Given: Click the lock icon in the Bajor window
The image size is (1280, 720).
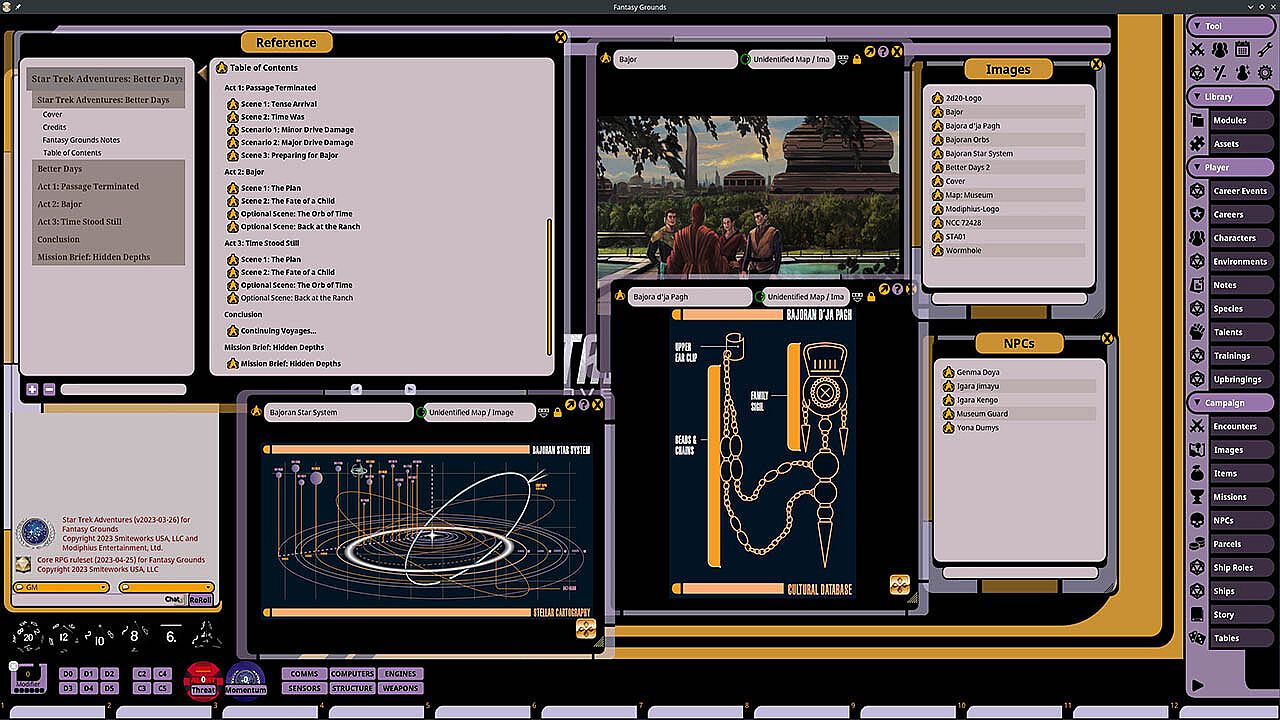Looking at the screenshot, I should tap(857, 59).
